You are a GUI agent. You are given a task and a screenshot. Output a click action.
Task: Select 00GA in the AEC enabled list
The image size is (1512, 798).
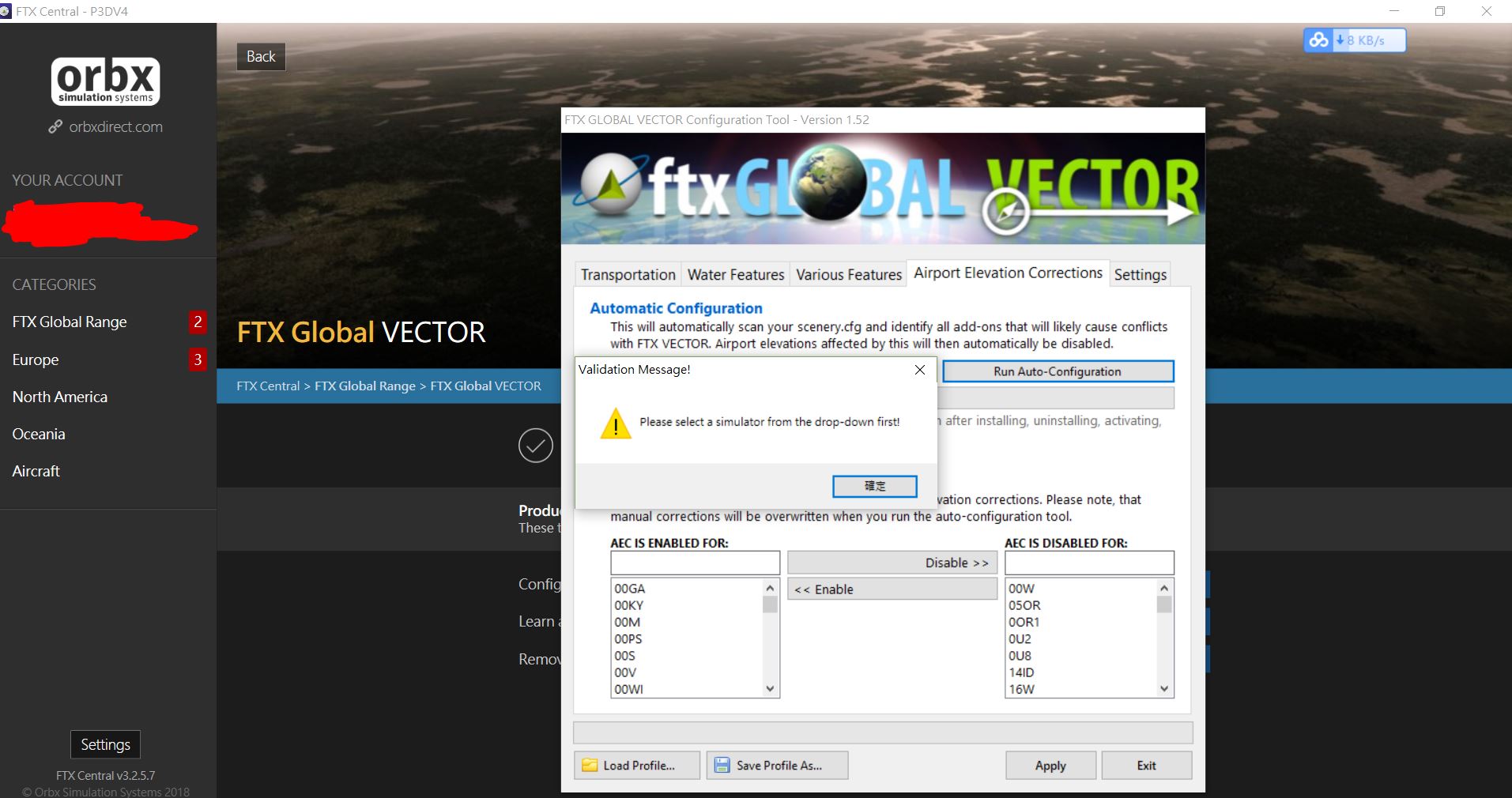coord(629,589)
